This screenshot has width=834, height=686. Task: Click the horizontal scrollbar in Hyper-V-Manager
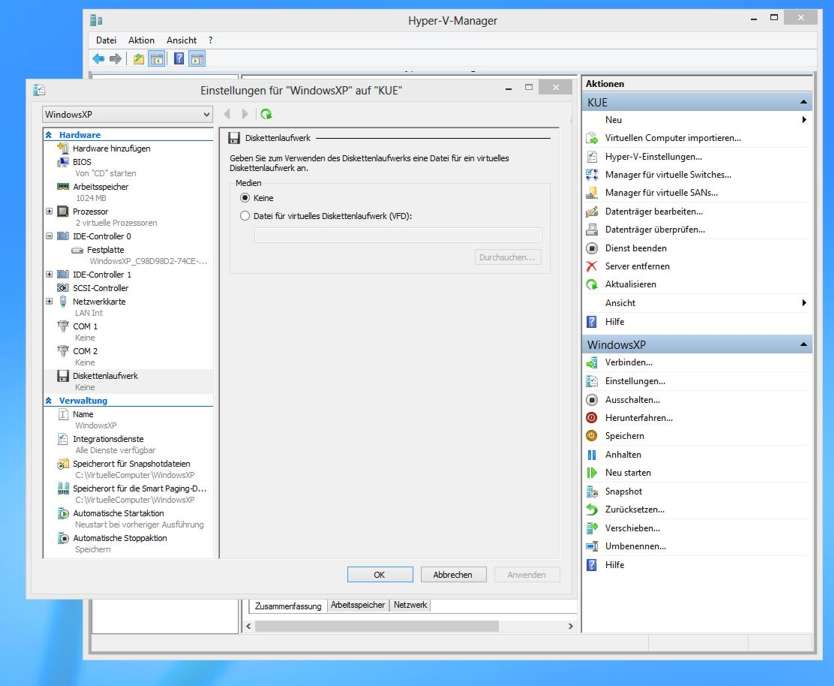click(x=377, y=626)
